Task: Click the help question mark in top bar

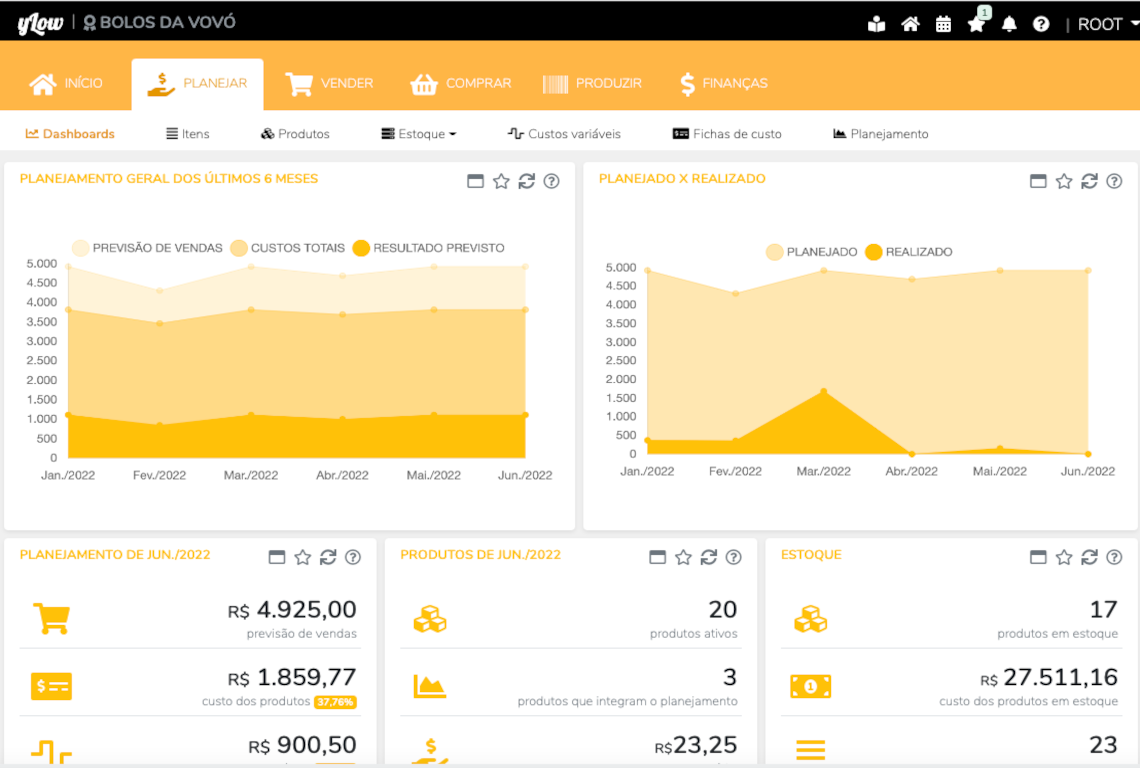Action: (x=1041, y=24)
